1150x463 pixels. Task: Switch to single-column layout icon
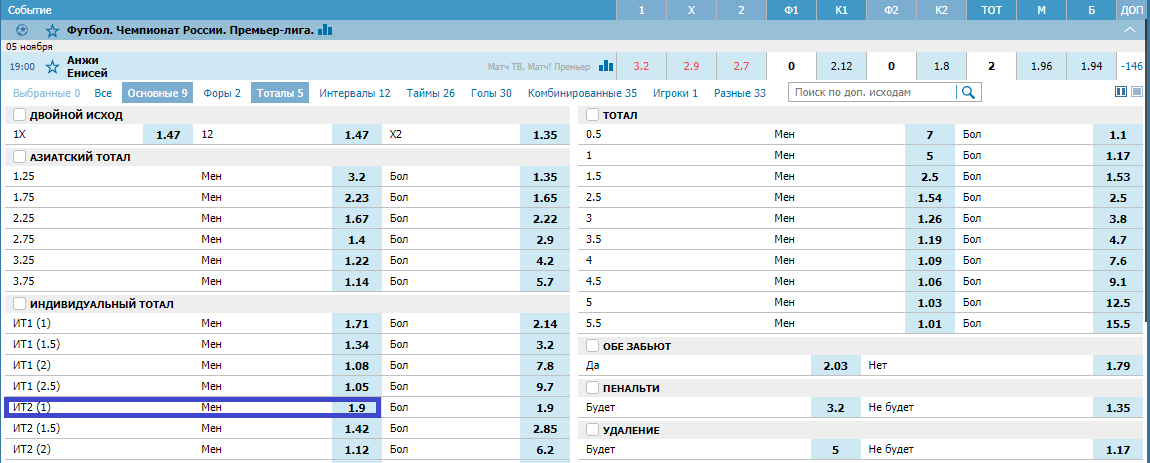1137,92
